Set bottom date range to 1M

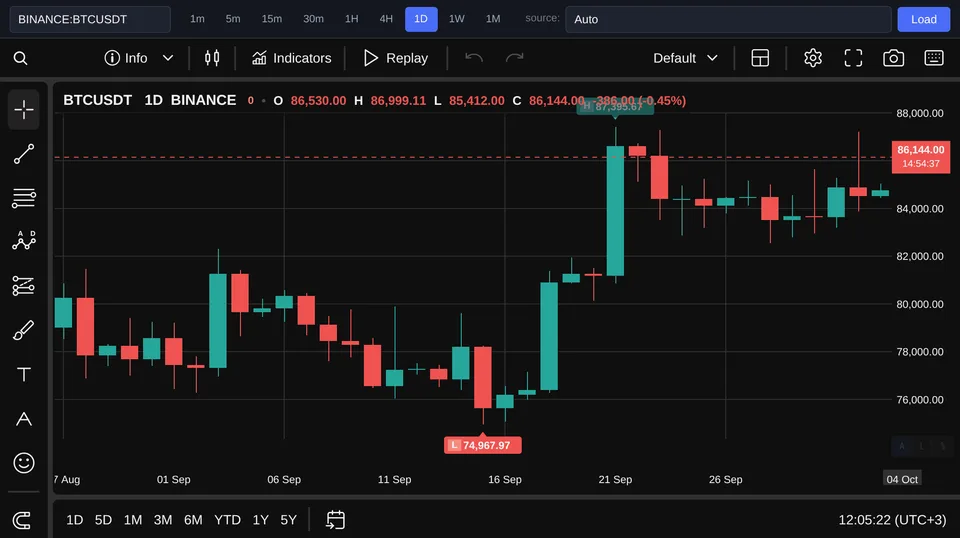coord(133,520)
